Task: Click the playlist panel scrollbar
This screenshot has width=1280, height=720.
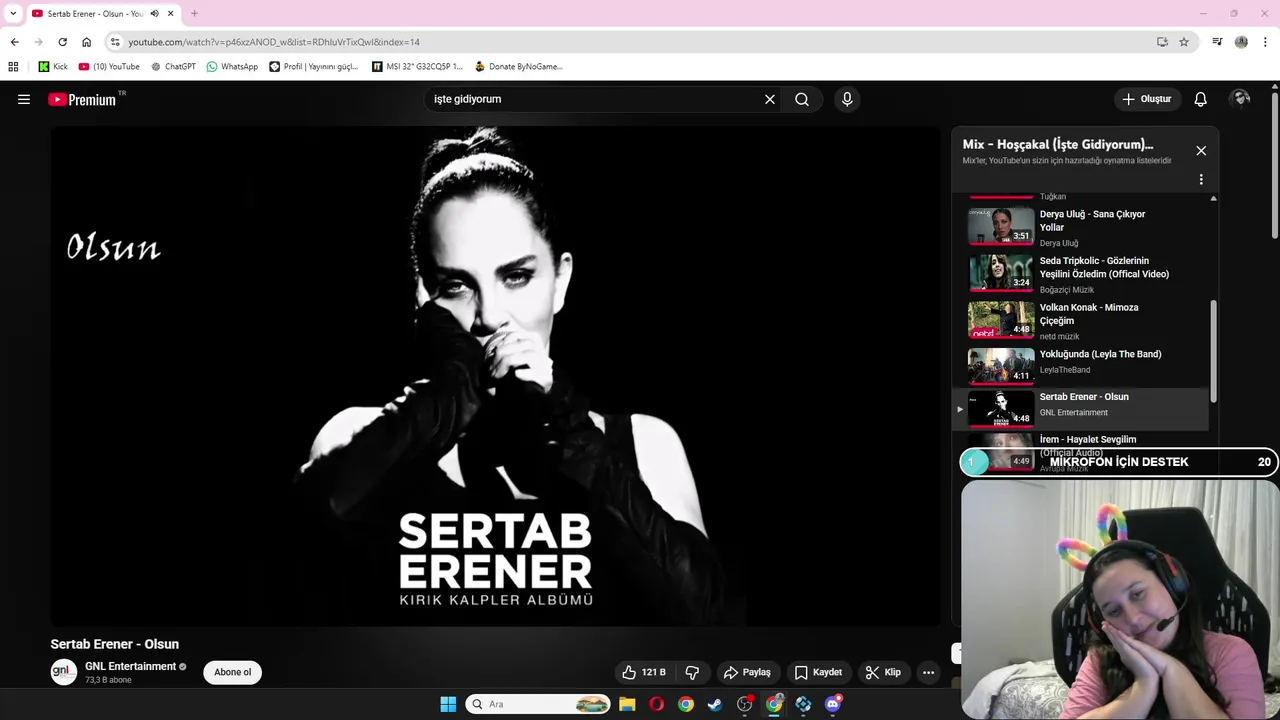Action: 1214,350
